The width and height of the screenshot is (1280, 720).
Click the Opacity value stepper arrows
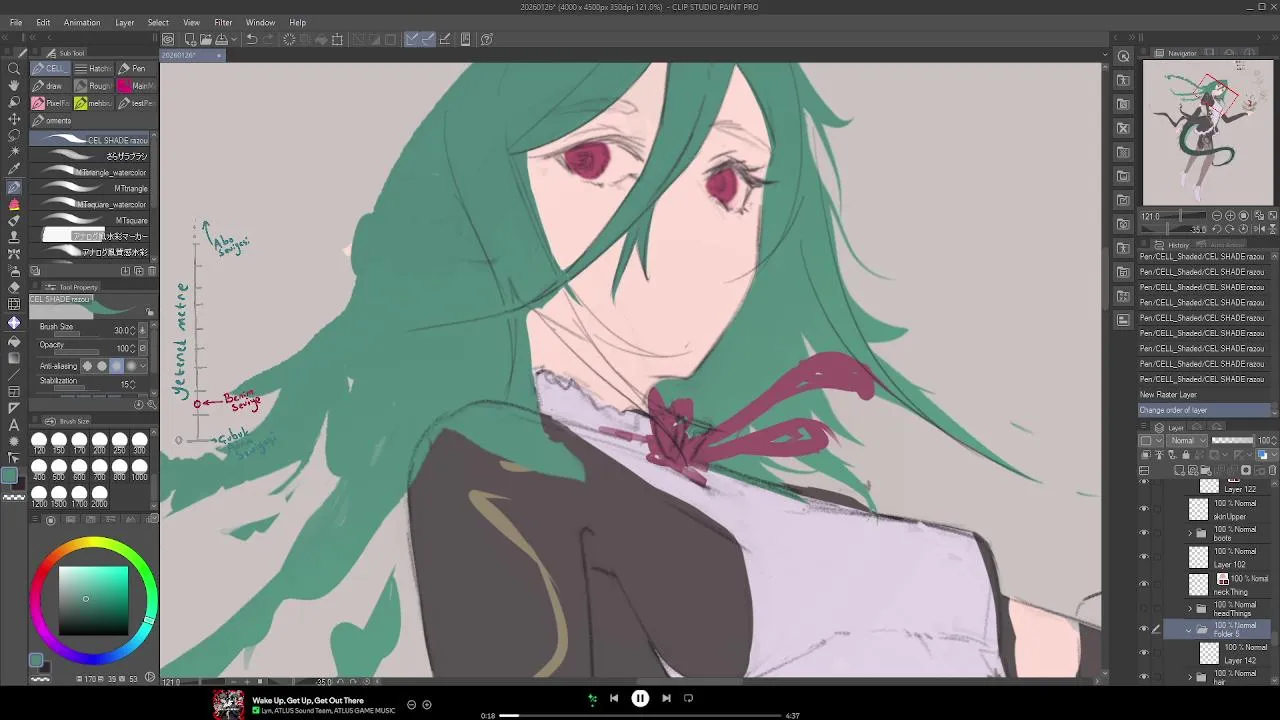point(133,348)
